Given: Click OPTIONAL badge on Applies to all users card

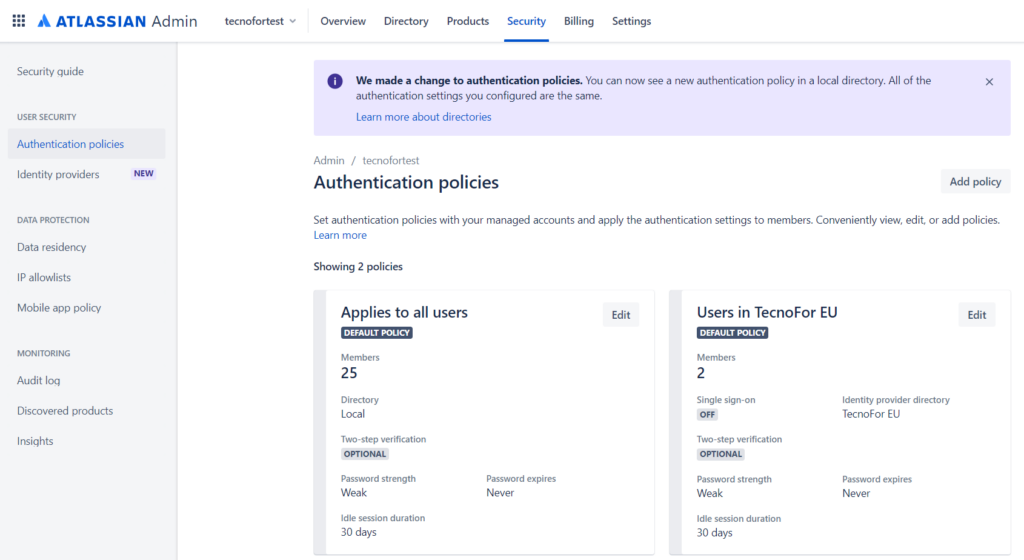Looking at the screenshot, I should pos(365,454).
